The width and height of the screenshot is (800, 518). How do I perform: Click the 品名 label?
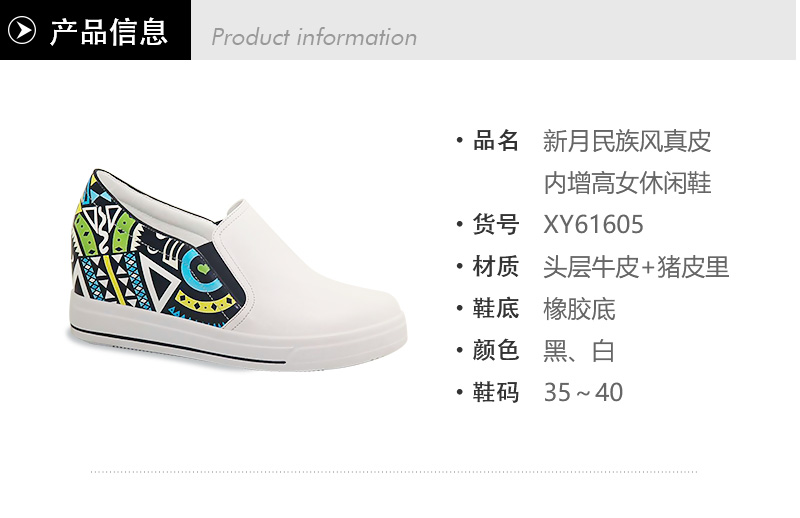click(x=495, y=141)
